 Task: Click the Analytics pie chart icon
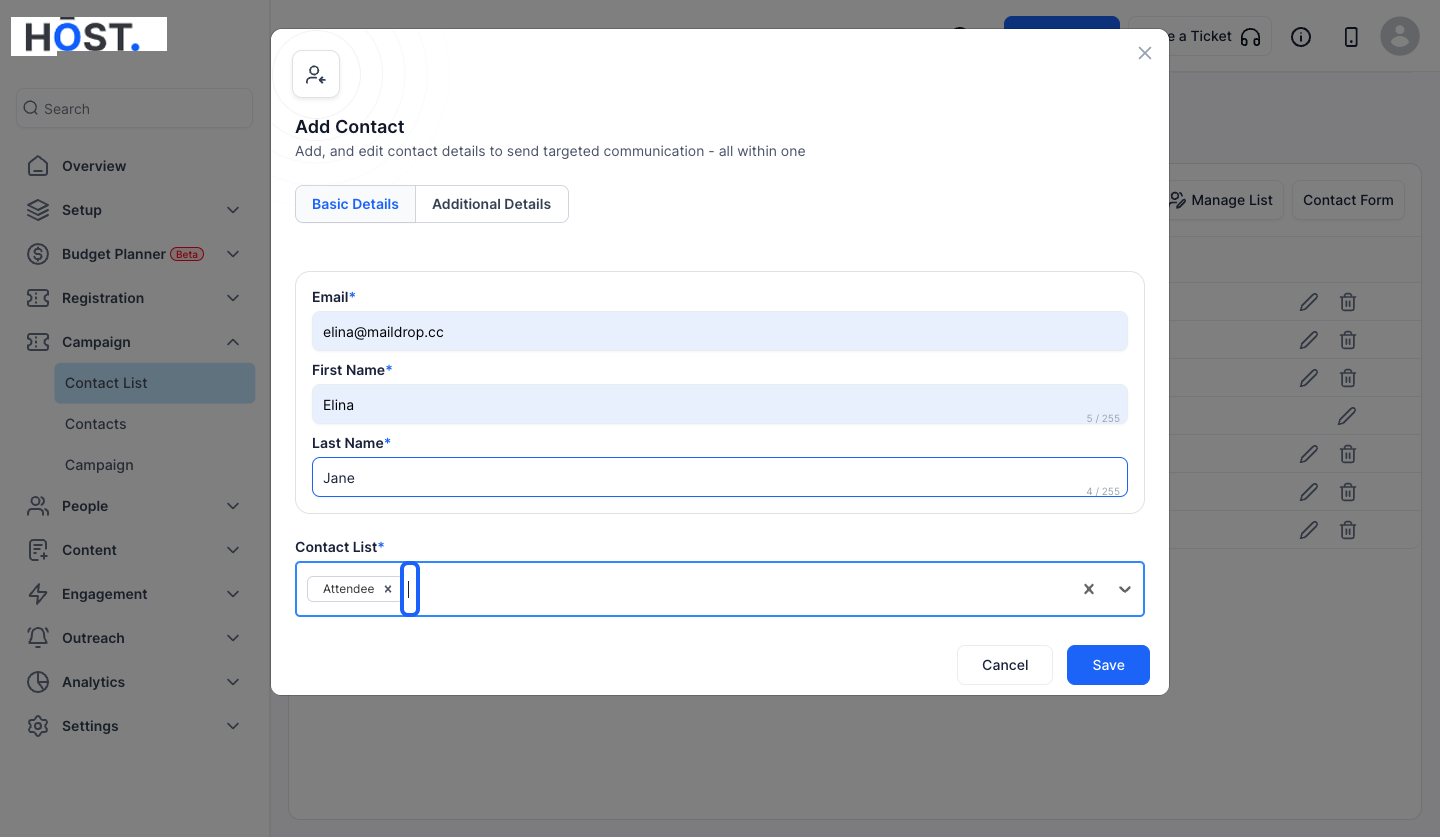tap(38, 682)
